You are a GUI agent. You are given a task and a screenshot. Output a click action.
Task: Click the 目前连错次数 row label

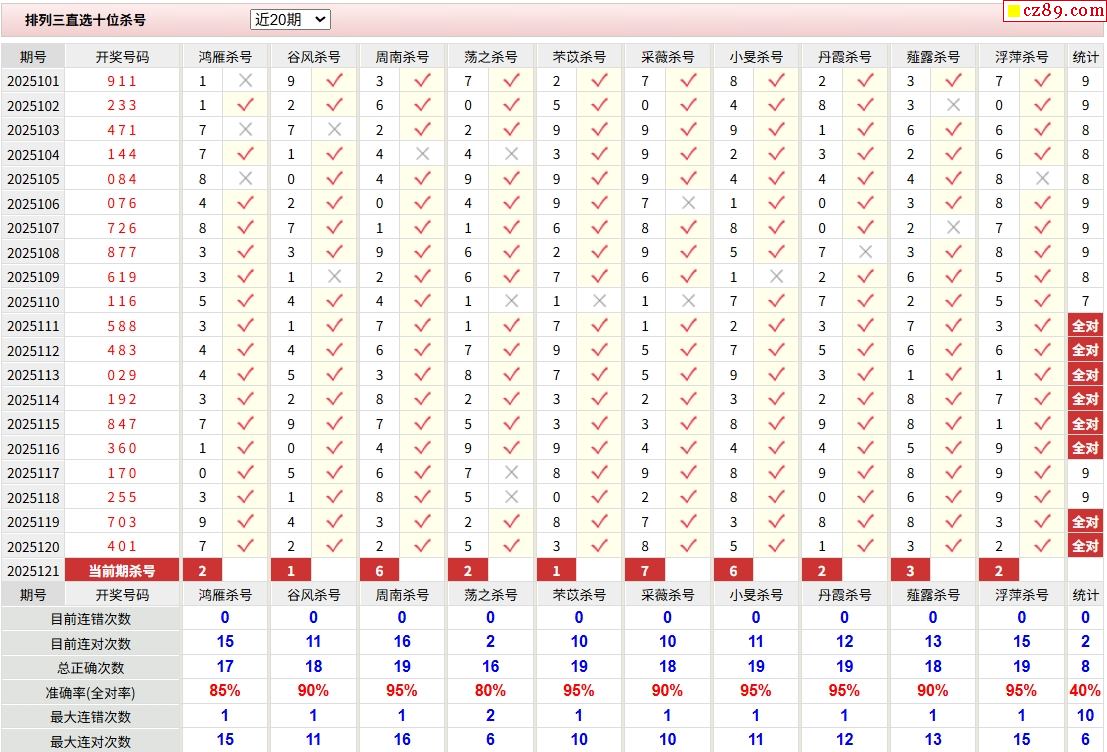pos(90,619)
